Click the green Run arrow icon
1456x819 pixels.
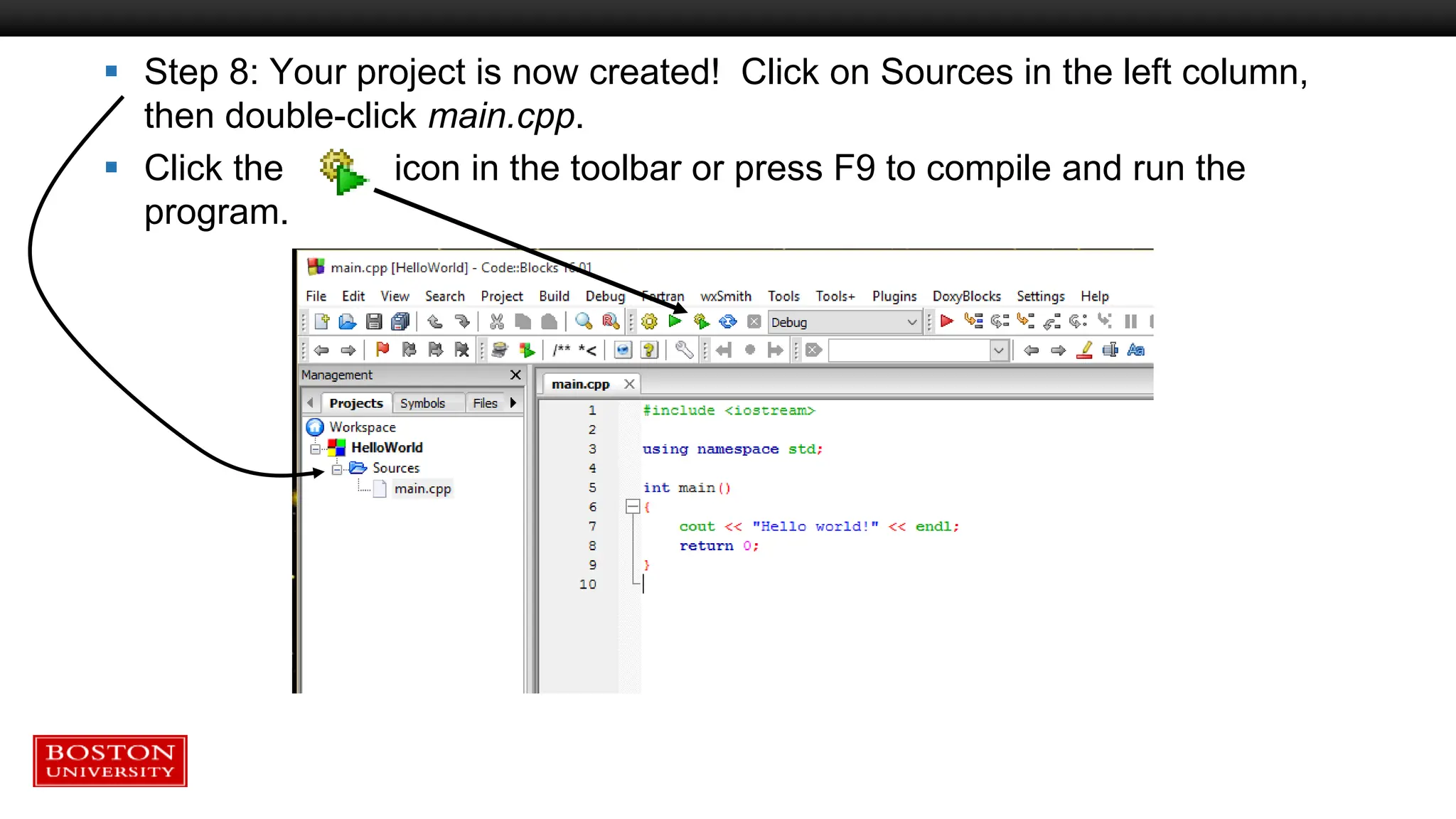click(675, 321)
